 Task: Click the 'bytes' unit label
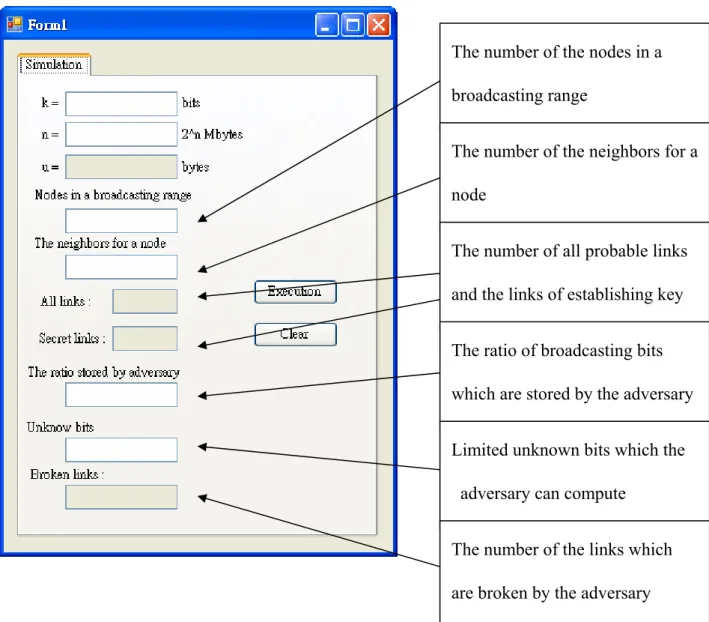[195, 167]
